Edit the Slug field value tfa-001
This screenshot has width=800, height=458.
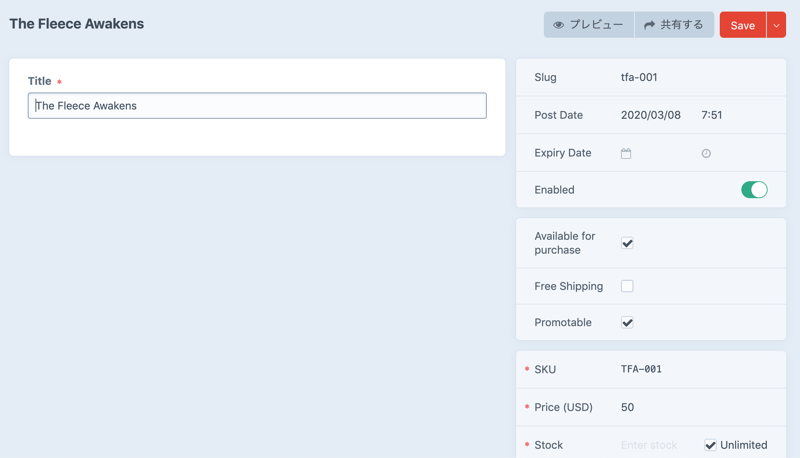639,77
